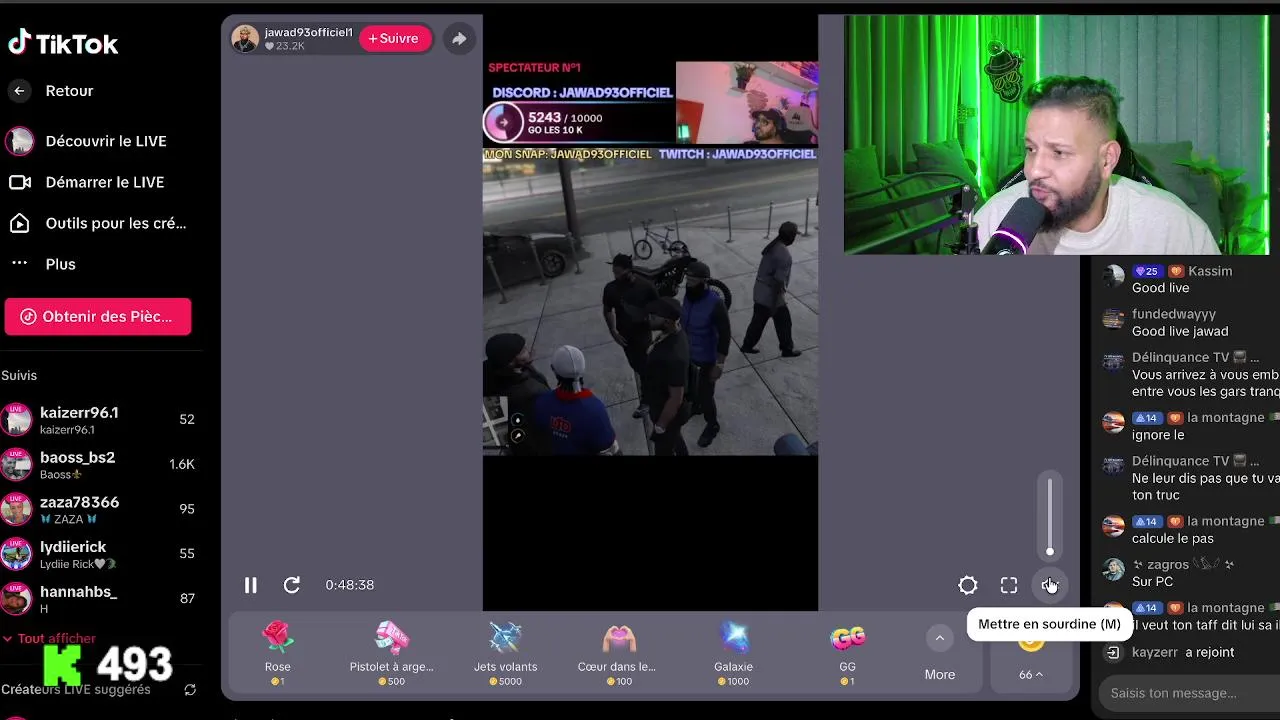The width and height of the screenshot is (1280, 720).
Task: Click Obtenir des Pièces button
Action: click(x=98, y=316)
